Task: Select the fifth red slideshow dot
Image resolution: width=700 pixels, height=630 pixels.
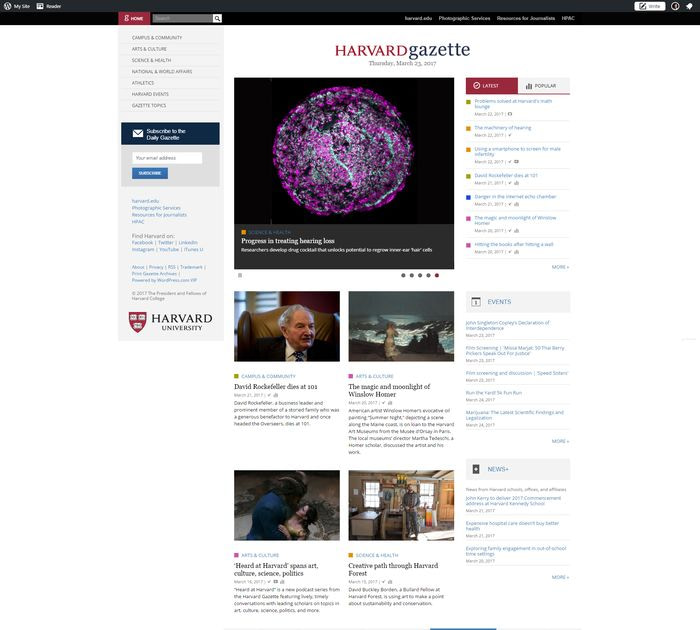Action: point(437,275)
